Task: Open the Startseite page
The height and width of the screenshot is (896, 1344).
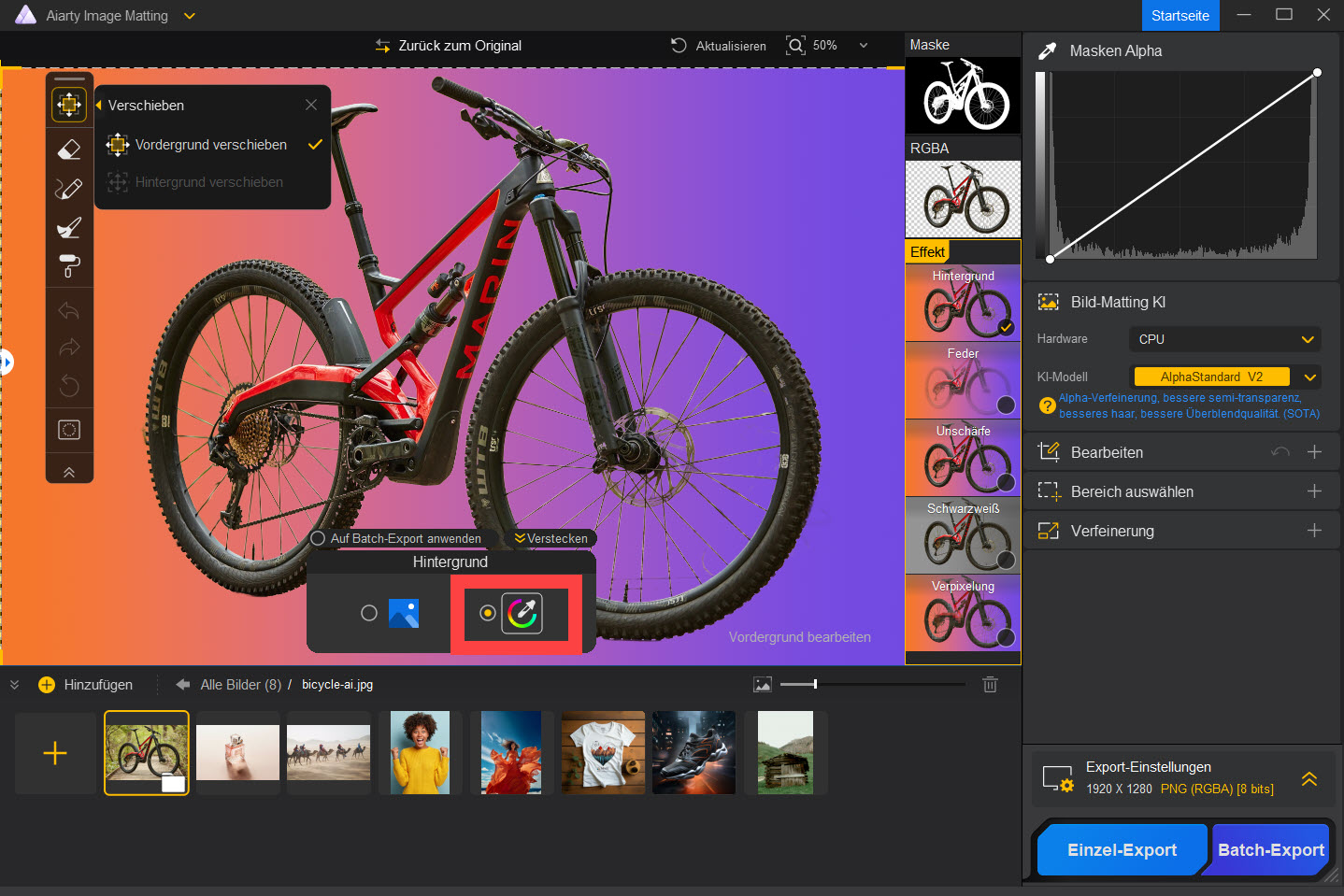Action: click(1180, 15)
